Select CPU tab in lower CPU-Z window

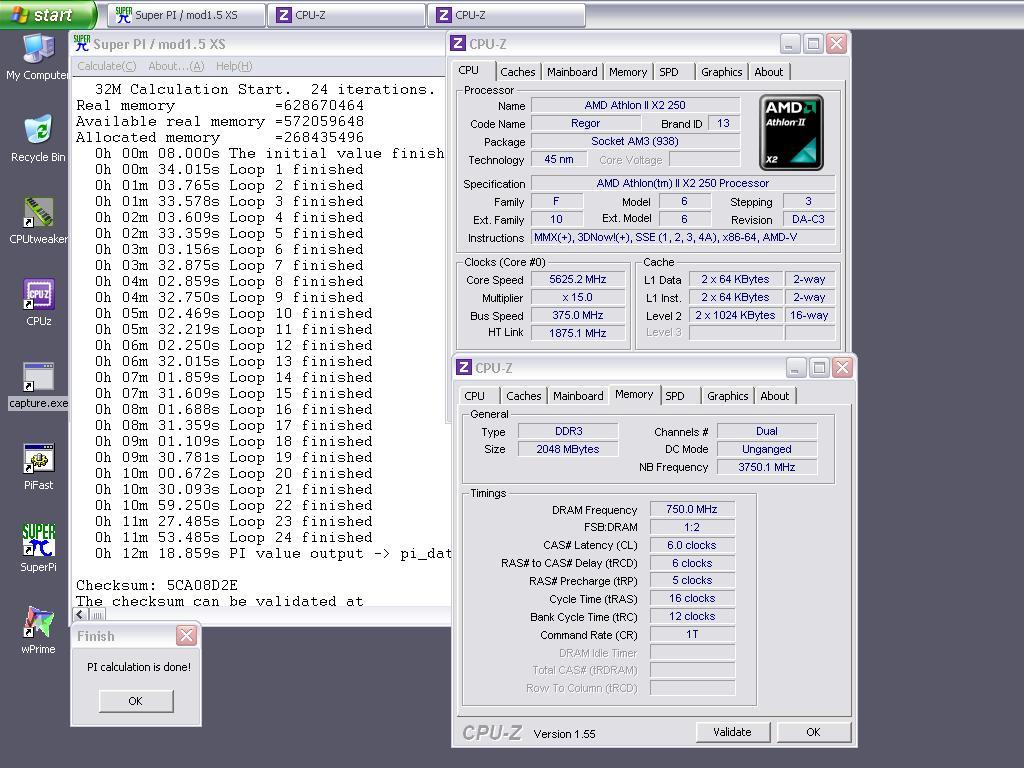click(475, 396)
